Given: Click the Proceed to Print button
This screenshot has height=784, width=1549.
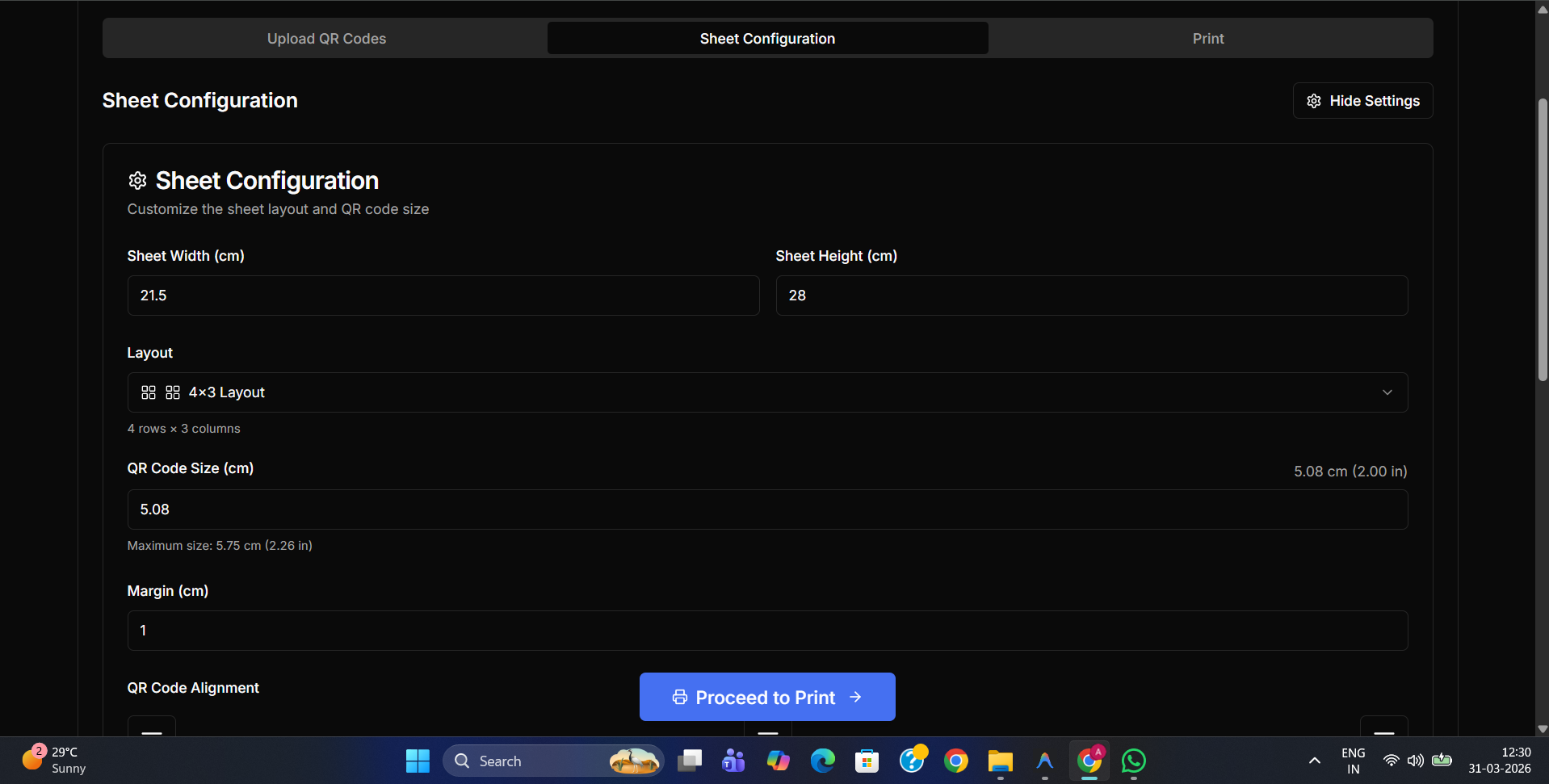Looking at the screenshot, I should (766, 697).
